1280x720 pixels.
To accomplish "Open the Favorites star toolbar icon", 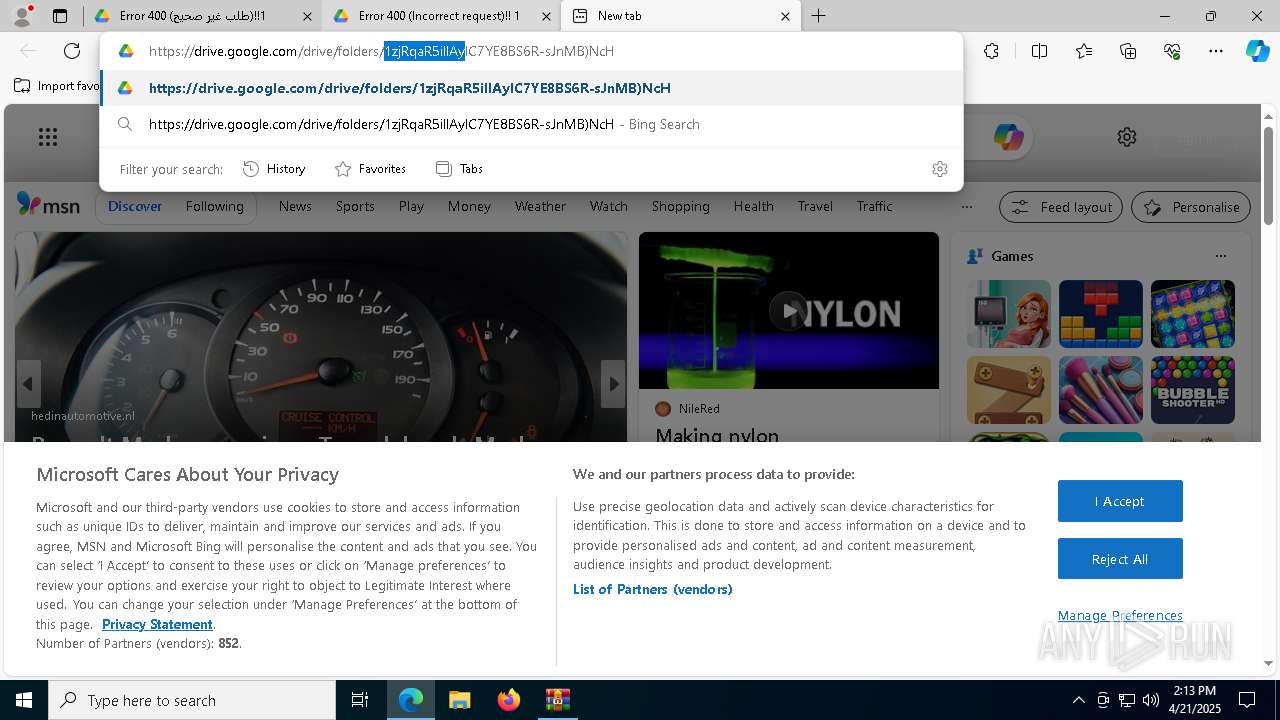I will pos(1084,51).
